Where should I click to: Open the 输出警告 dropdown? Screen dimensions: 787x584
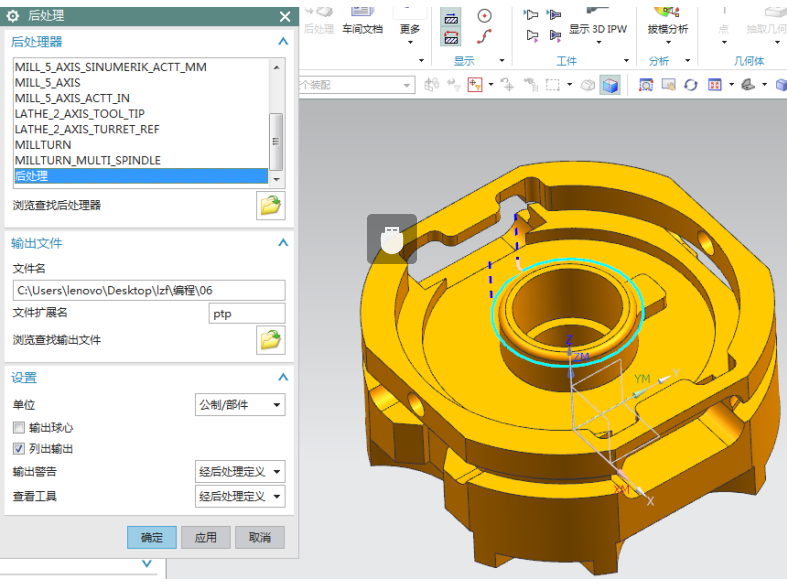click(x=240, y=472)
